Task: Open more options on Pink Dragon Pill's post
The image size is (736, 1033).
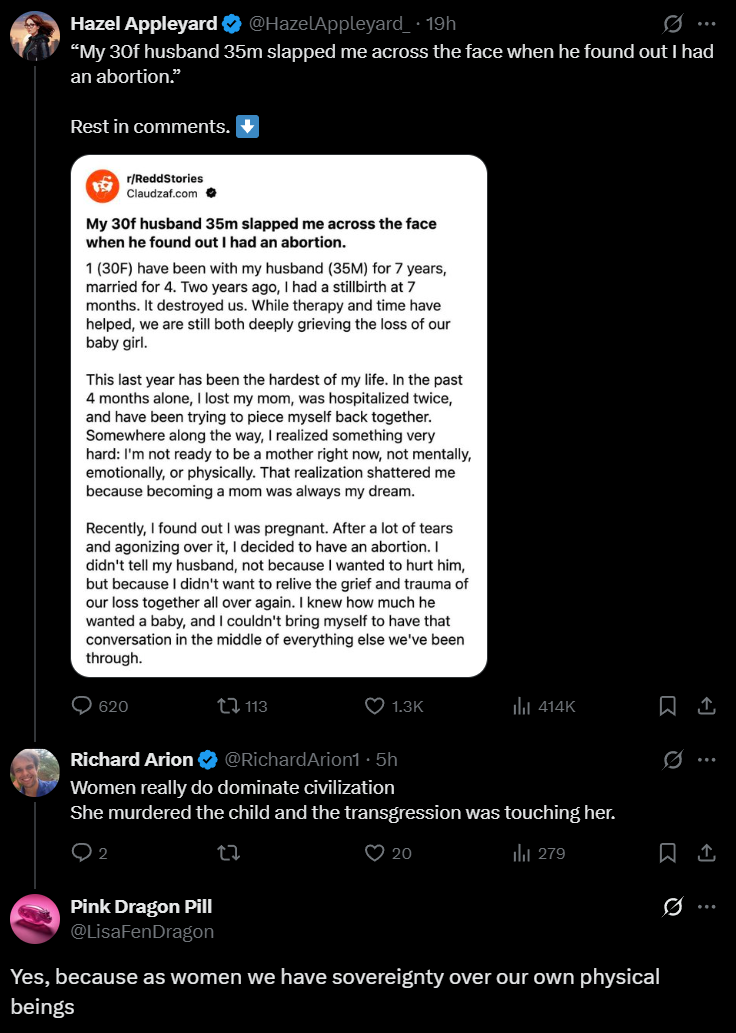Action: (x=707, y=907)
